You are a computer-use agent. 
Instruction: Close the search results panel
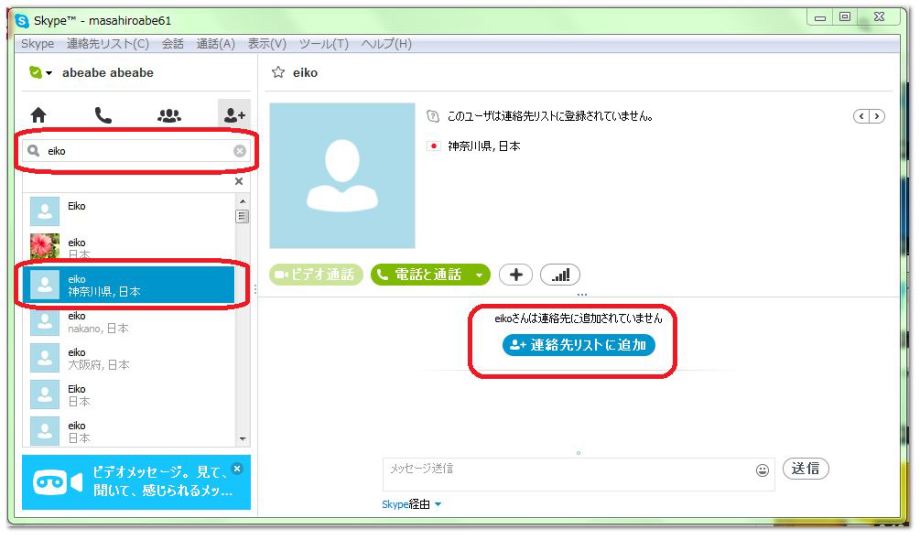click(x=239, y=181)
